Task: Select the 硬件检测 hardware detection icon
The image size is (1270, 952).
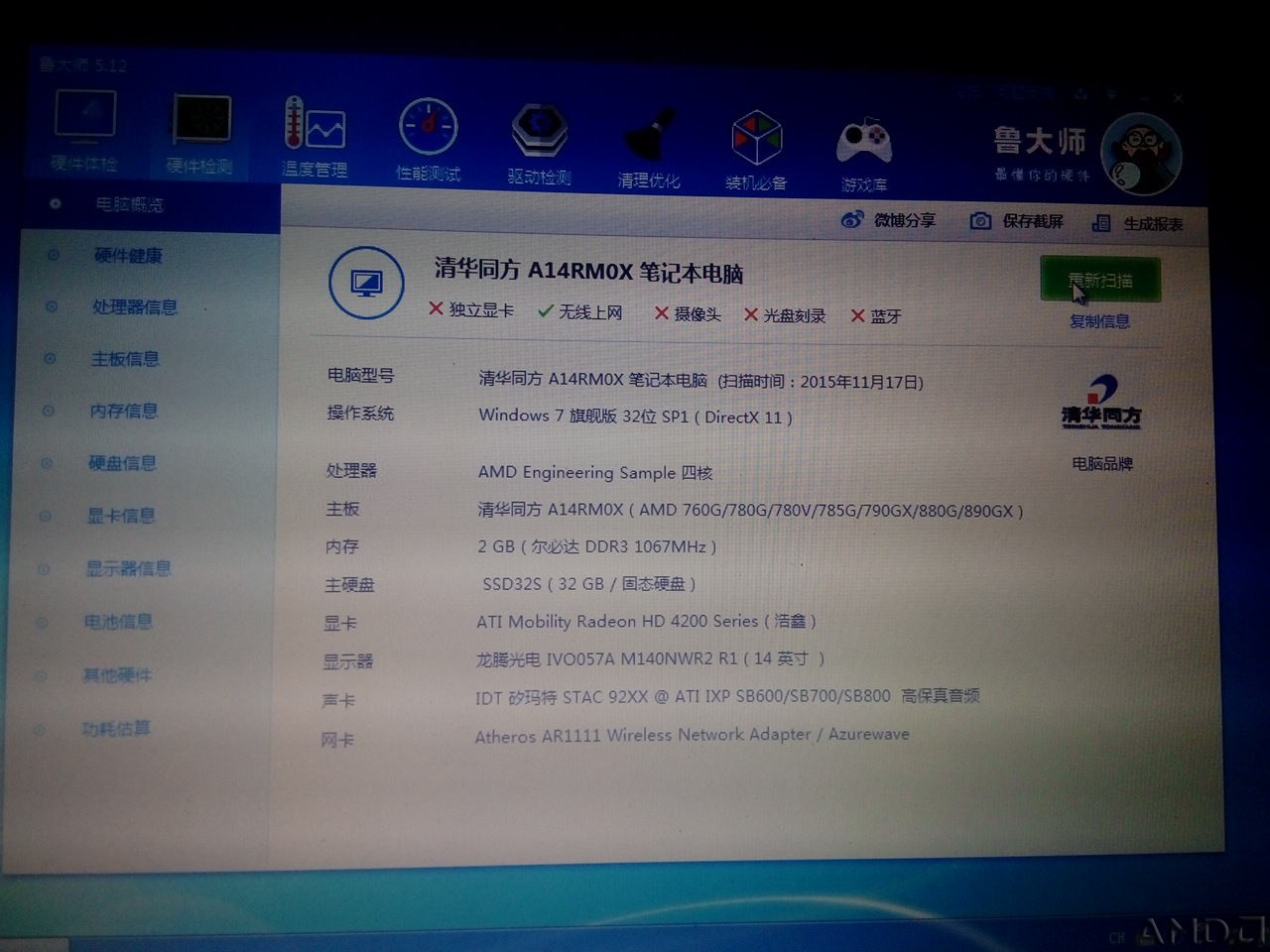Action: [x=201, y=119]
